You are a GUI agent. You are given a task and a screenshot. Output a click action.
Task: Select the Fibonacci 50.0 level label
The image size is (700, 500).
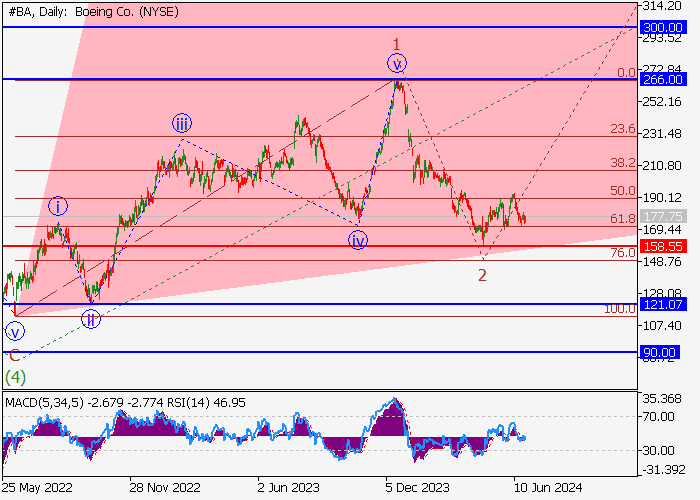point(623,191)
